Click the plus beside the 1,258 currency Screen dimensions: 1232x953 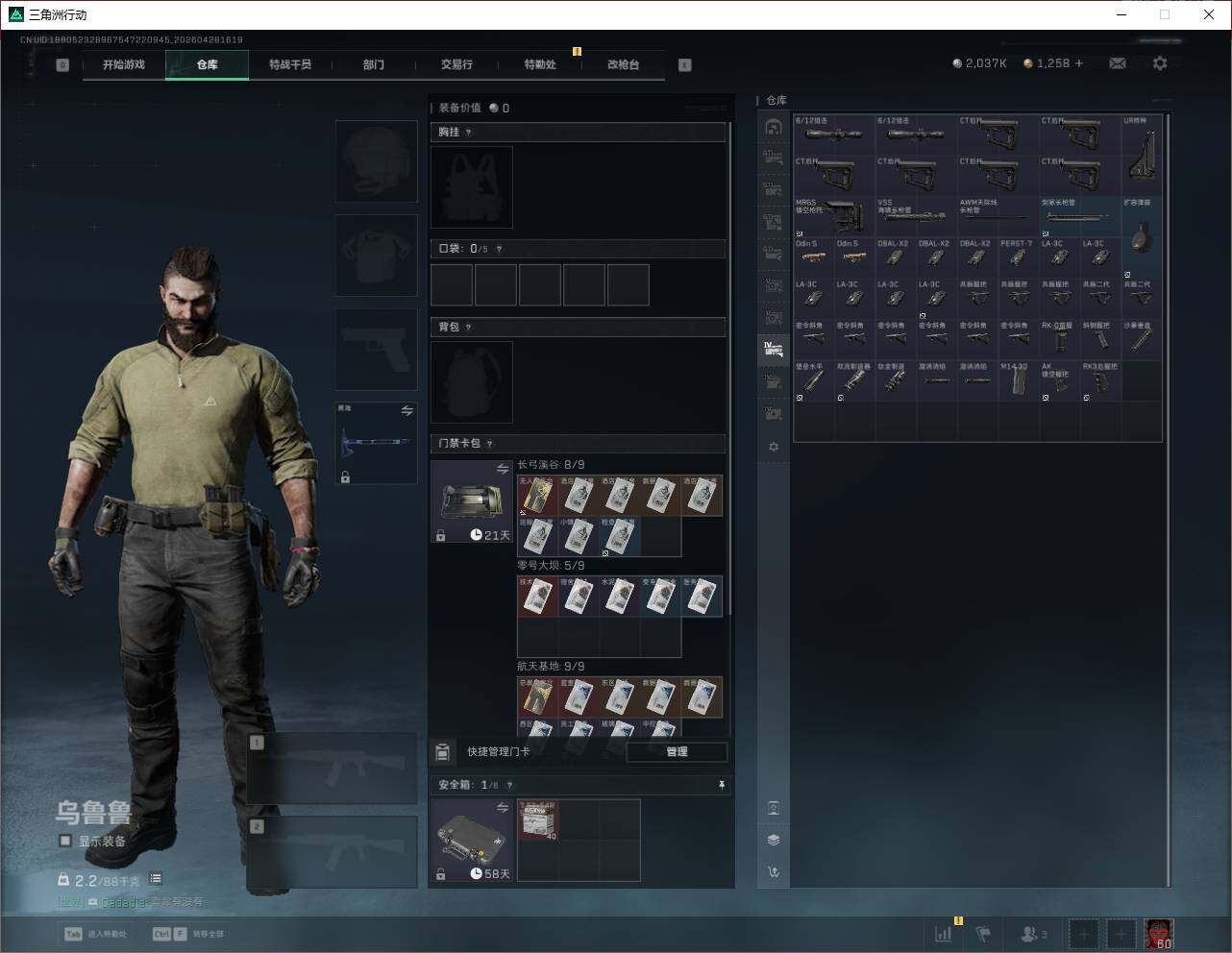click(1079, 63)
